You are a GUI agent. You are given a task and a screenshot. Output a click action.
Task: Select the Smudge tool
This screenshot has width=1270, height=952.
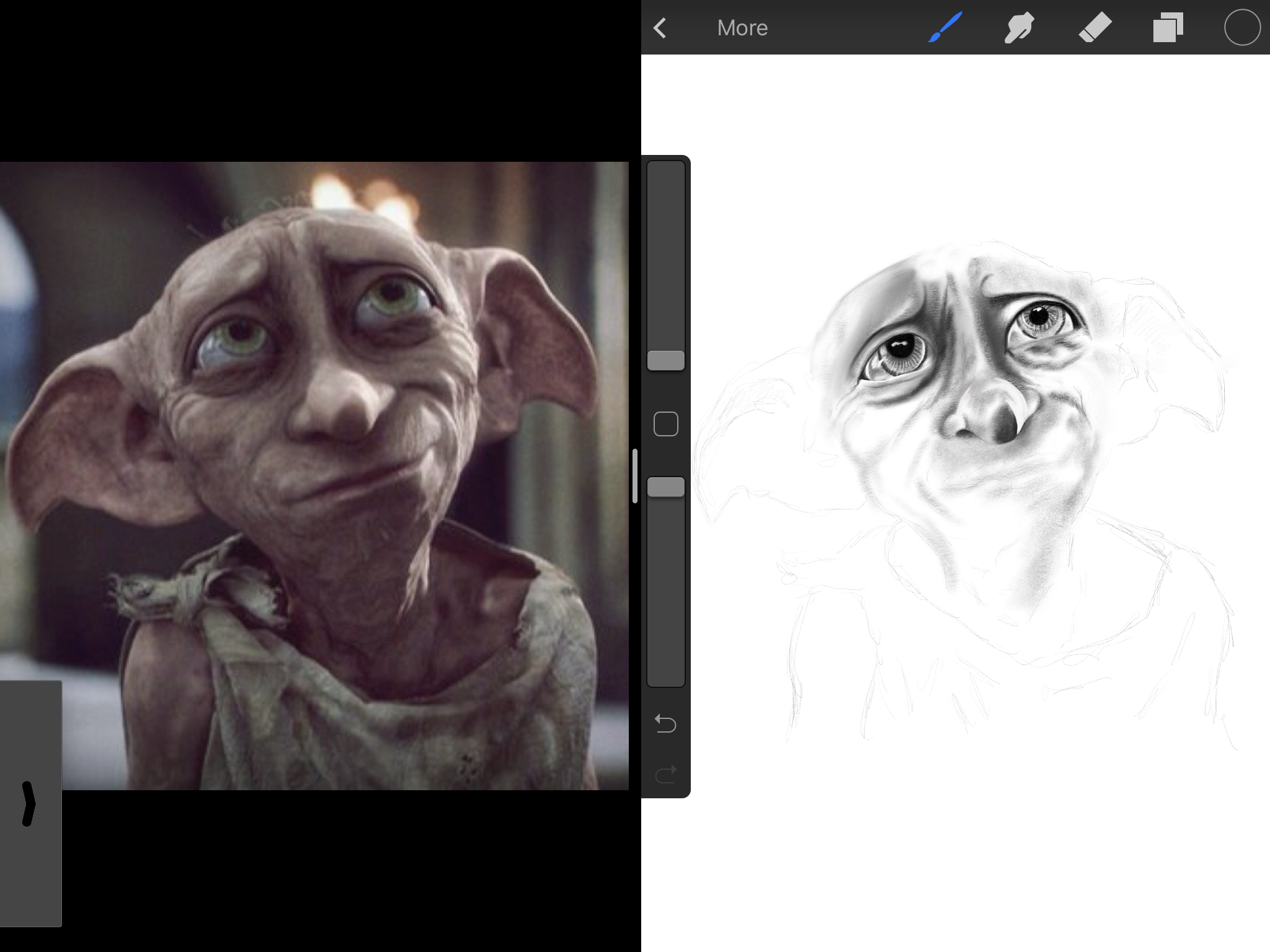pos(1019,28)
